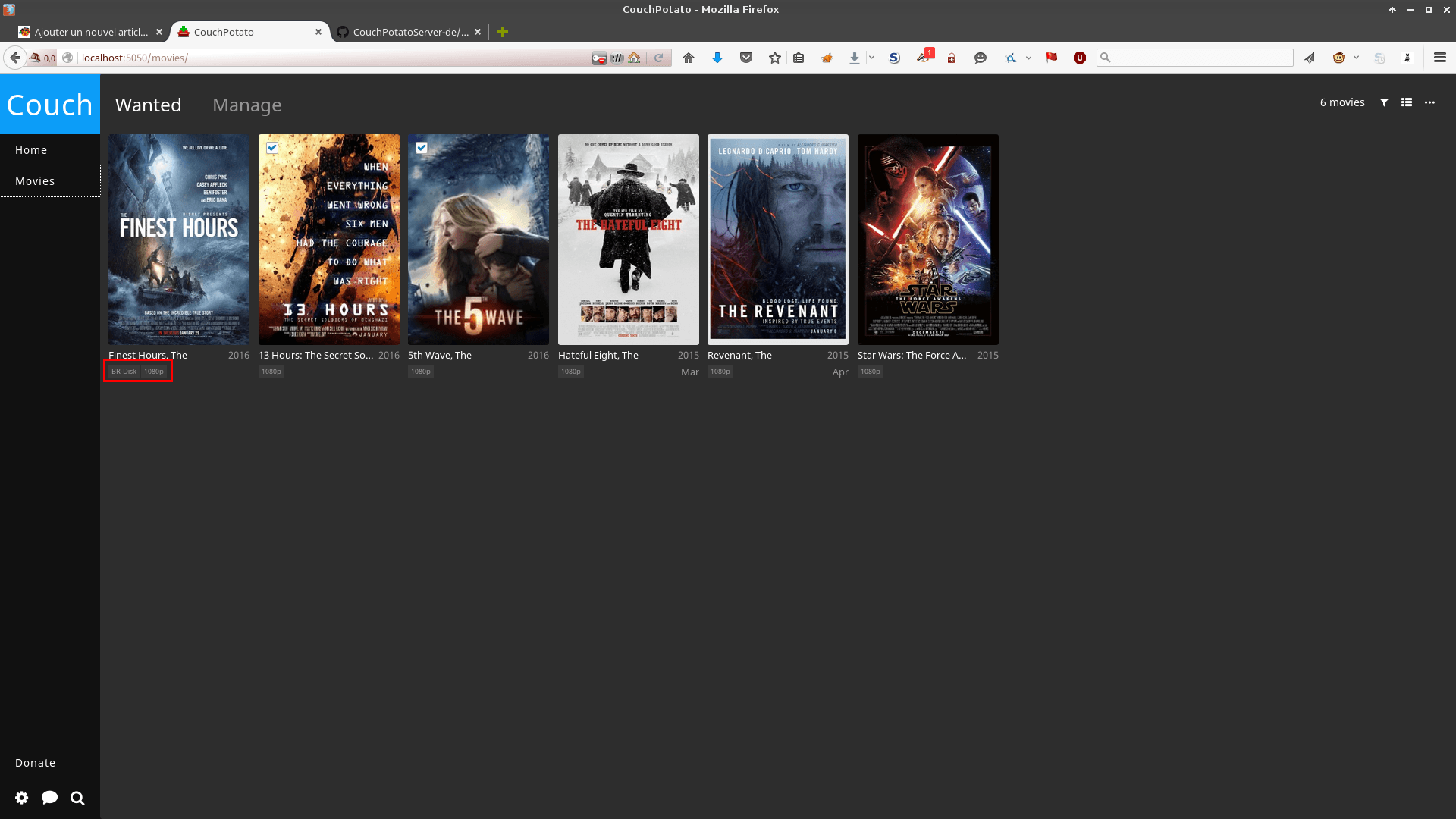Click the '6 movies' count text
Viewport: 1456px width, 819px height.
(x=1342, y=102)
